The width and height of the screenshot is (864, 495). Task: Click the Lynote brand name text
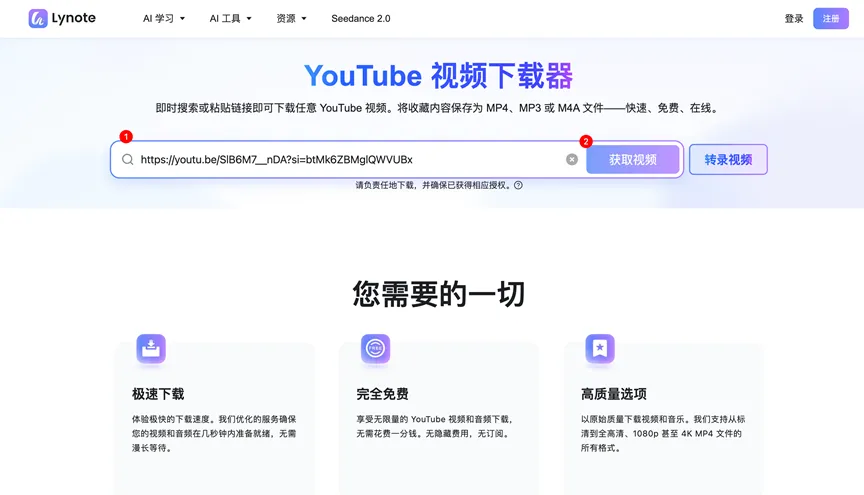tap(74, 18)
